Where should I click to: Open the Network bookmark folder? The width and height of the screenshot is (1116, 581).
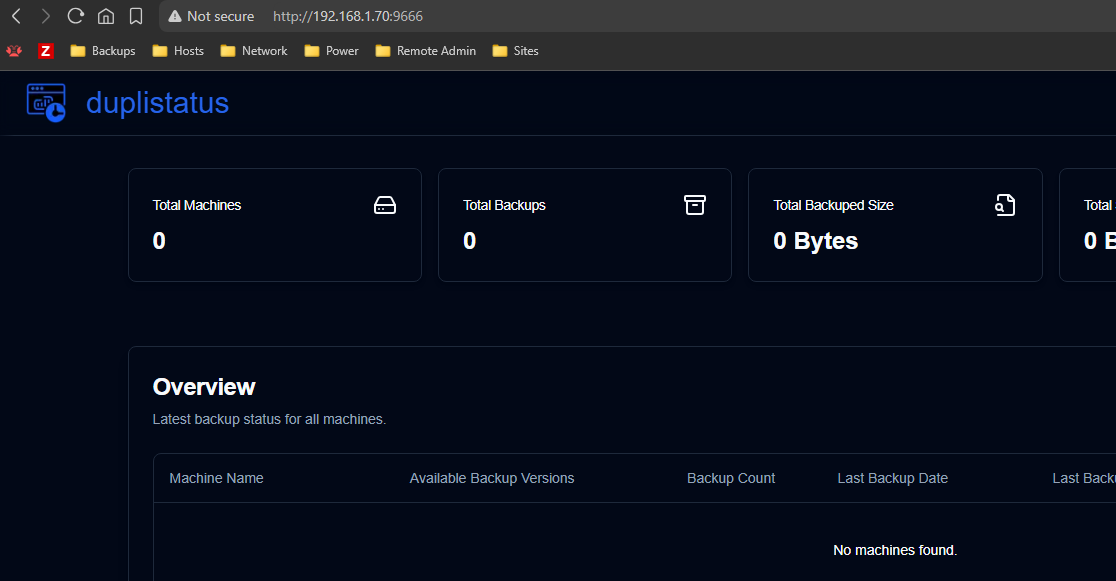point(253,51)
